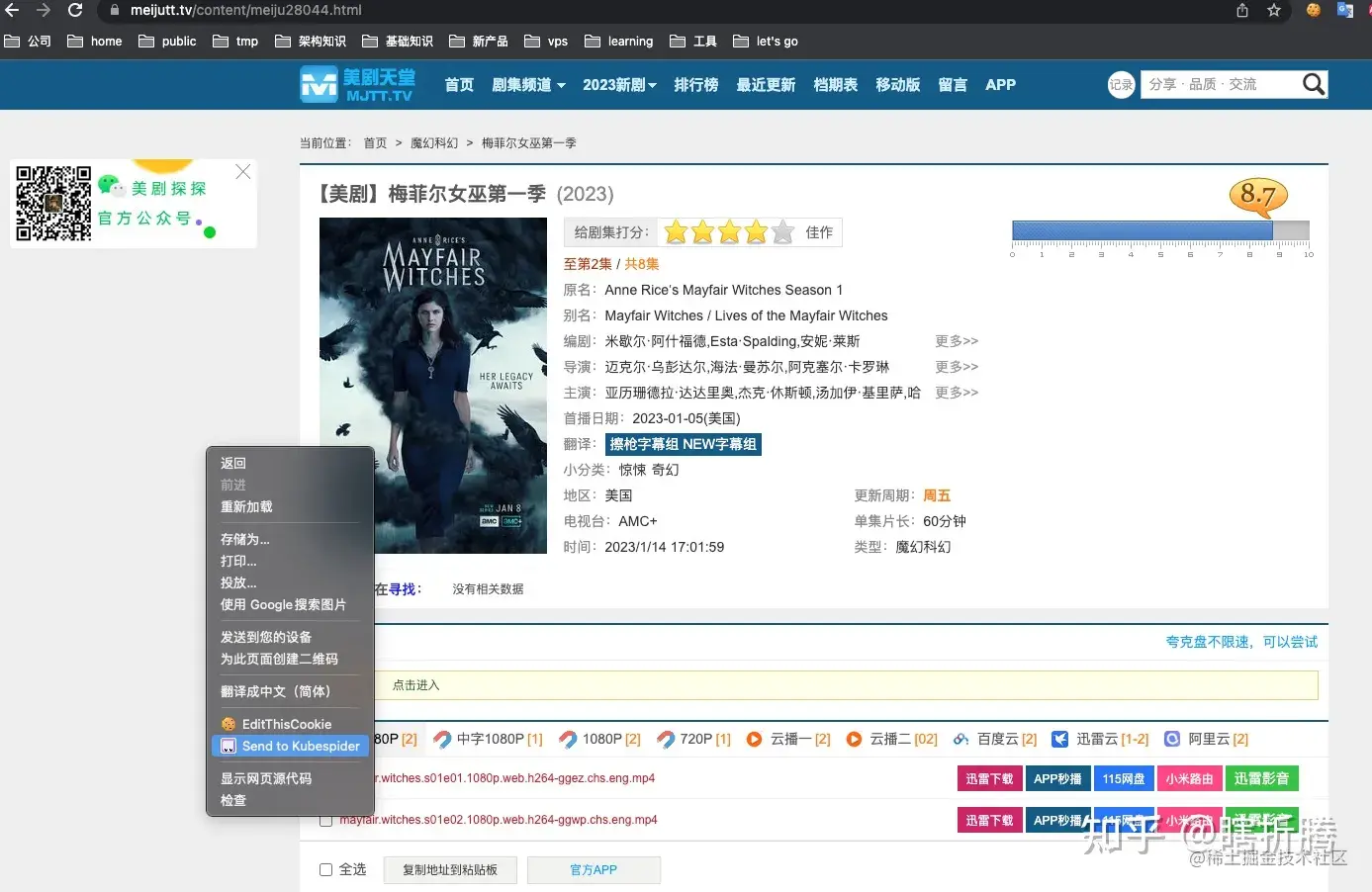Open the Google Translate extension icon
The width and height of the screenshot is (1372, 892).
pos(1345,10)
